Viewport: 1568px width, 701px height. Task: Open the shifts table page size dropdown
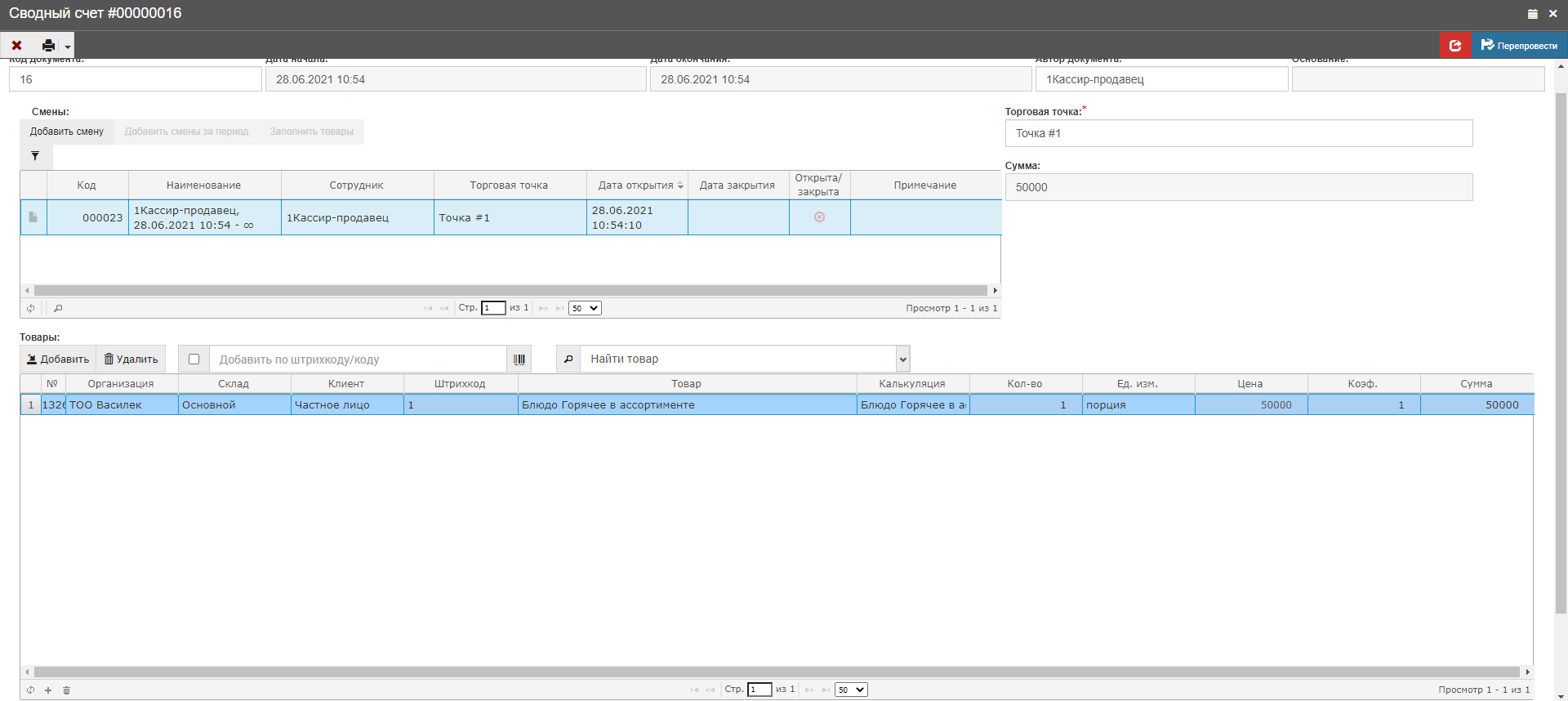(585, 308)
